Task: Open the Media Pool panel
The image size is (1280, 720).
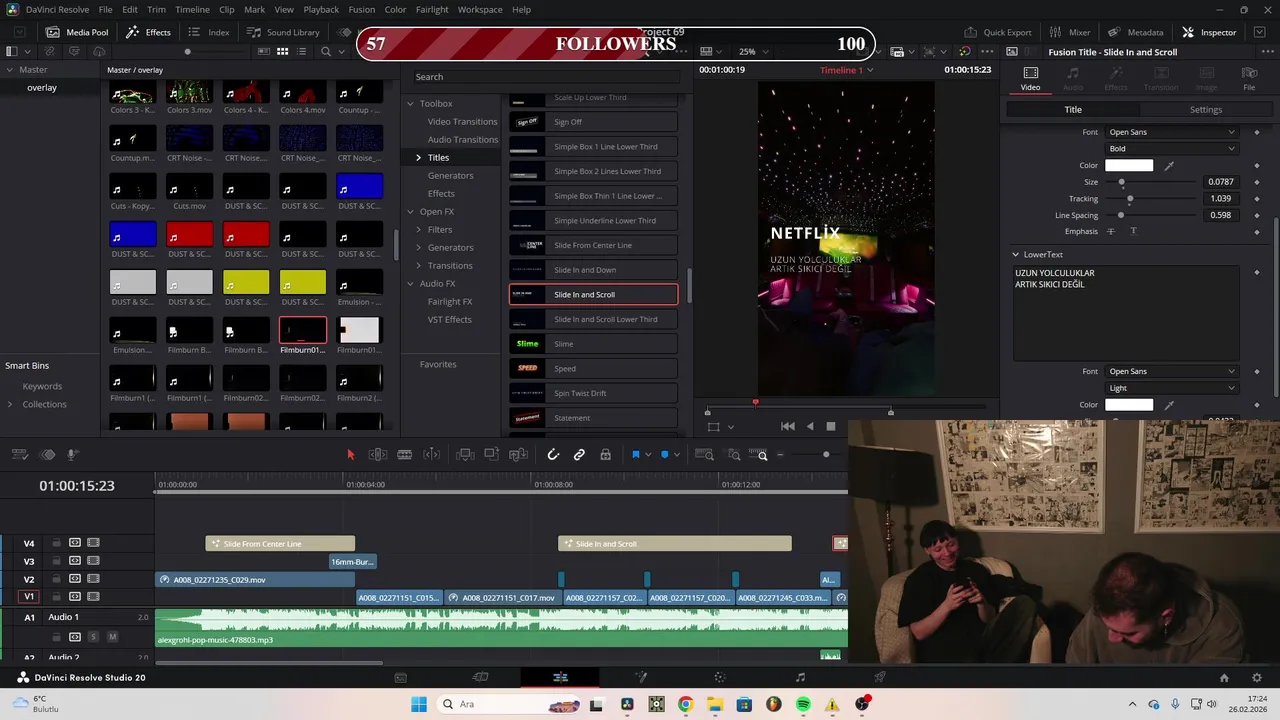Action: (77, 32)
